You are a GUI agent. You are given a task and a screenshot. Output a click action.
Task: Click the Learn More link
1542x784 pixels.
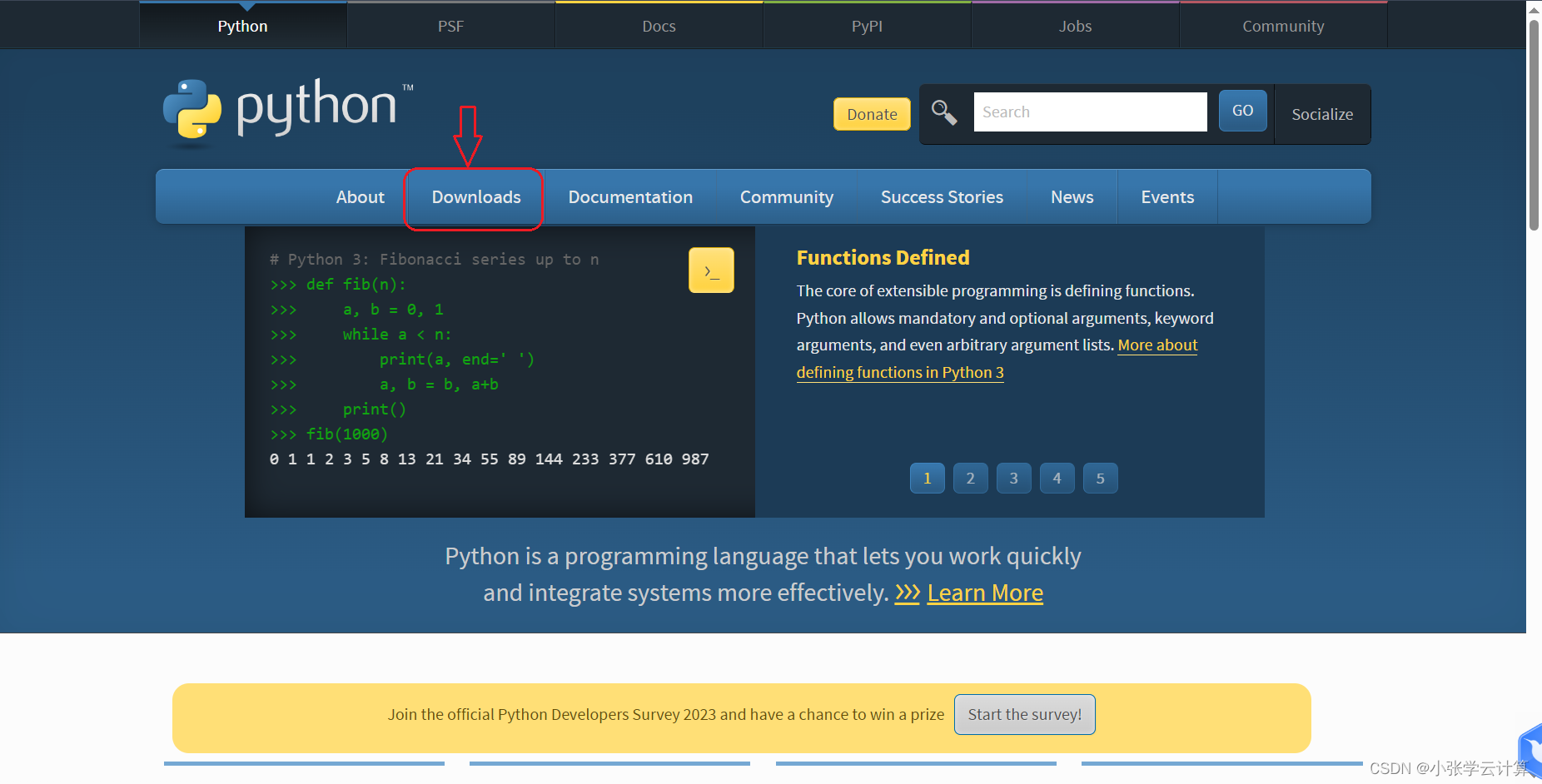click(985, 593)
